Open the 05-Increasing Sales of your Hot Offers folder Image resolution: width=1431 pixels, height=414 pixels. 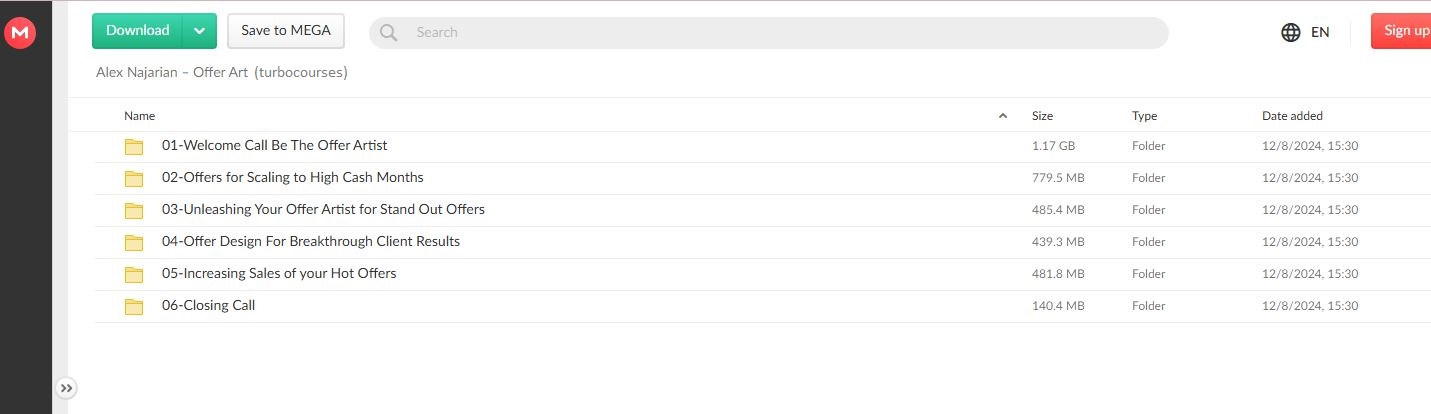(x=279, y=273)
